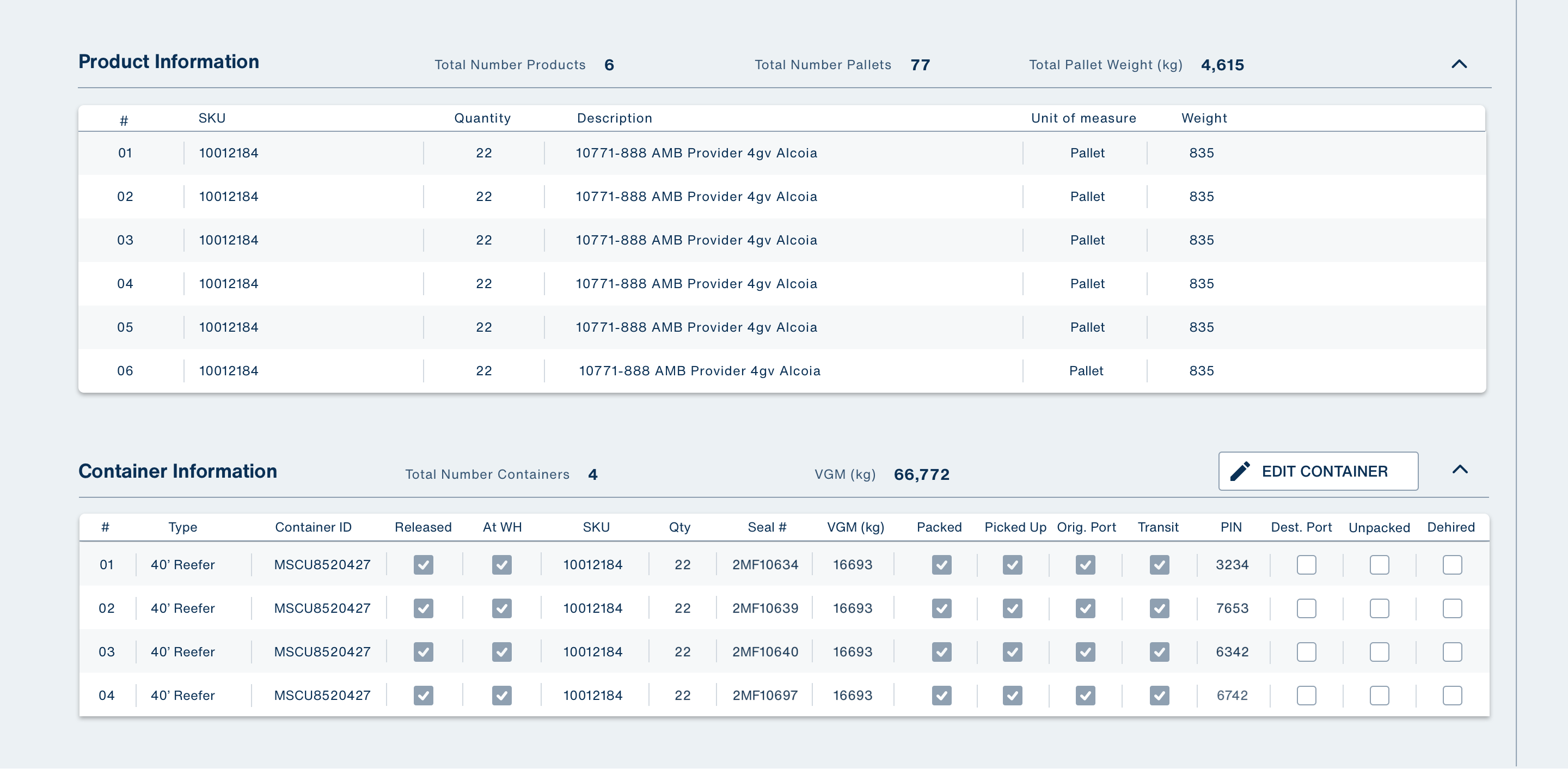
Task: Check Unpacked for PIN 7653 row
Action: (1379, 608)
